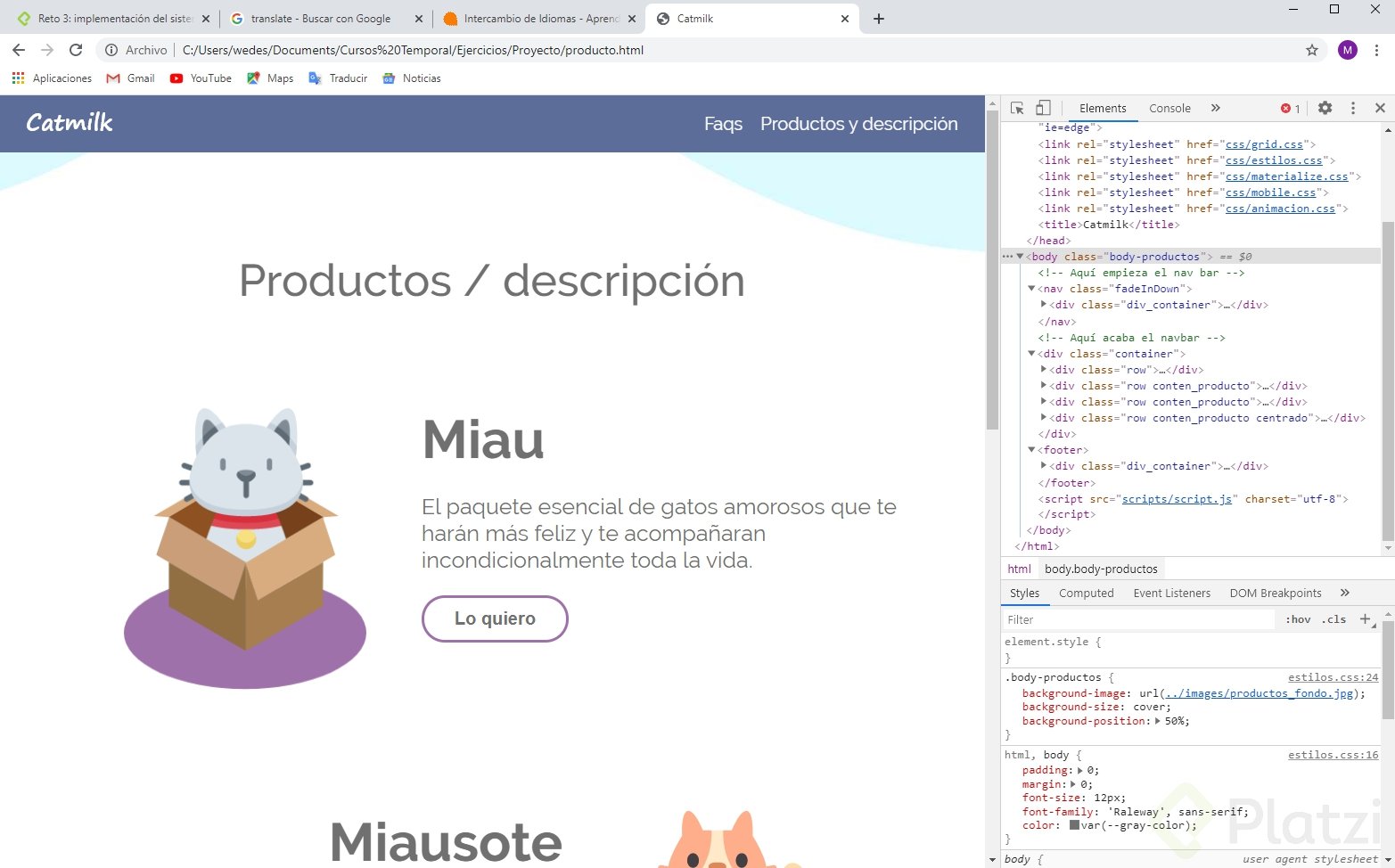Image resolution: width=1395 pixels, height=868 pixels.
Task: Collapse the footer element node
Action: pos(1031,450)
